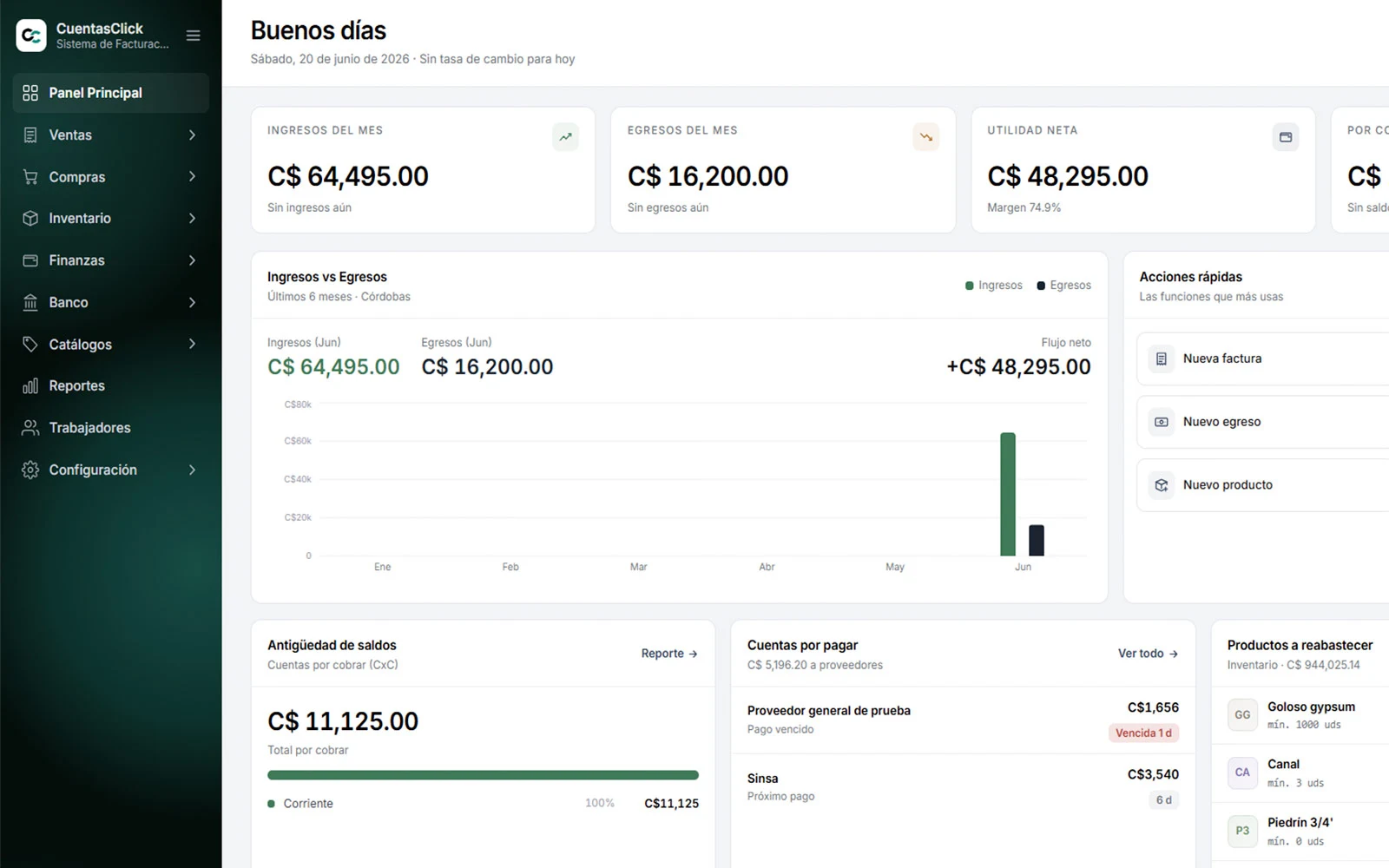This screenshot has width=1389, height=868.
Task: Toggle Ingresos series in chart legend
Action: click(x=994, y=286)
